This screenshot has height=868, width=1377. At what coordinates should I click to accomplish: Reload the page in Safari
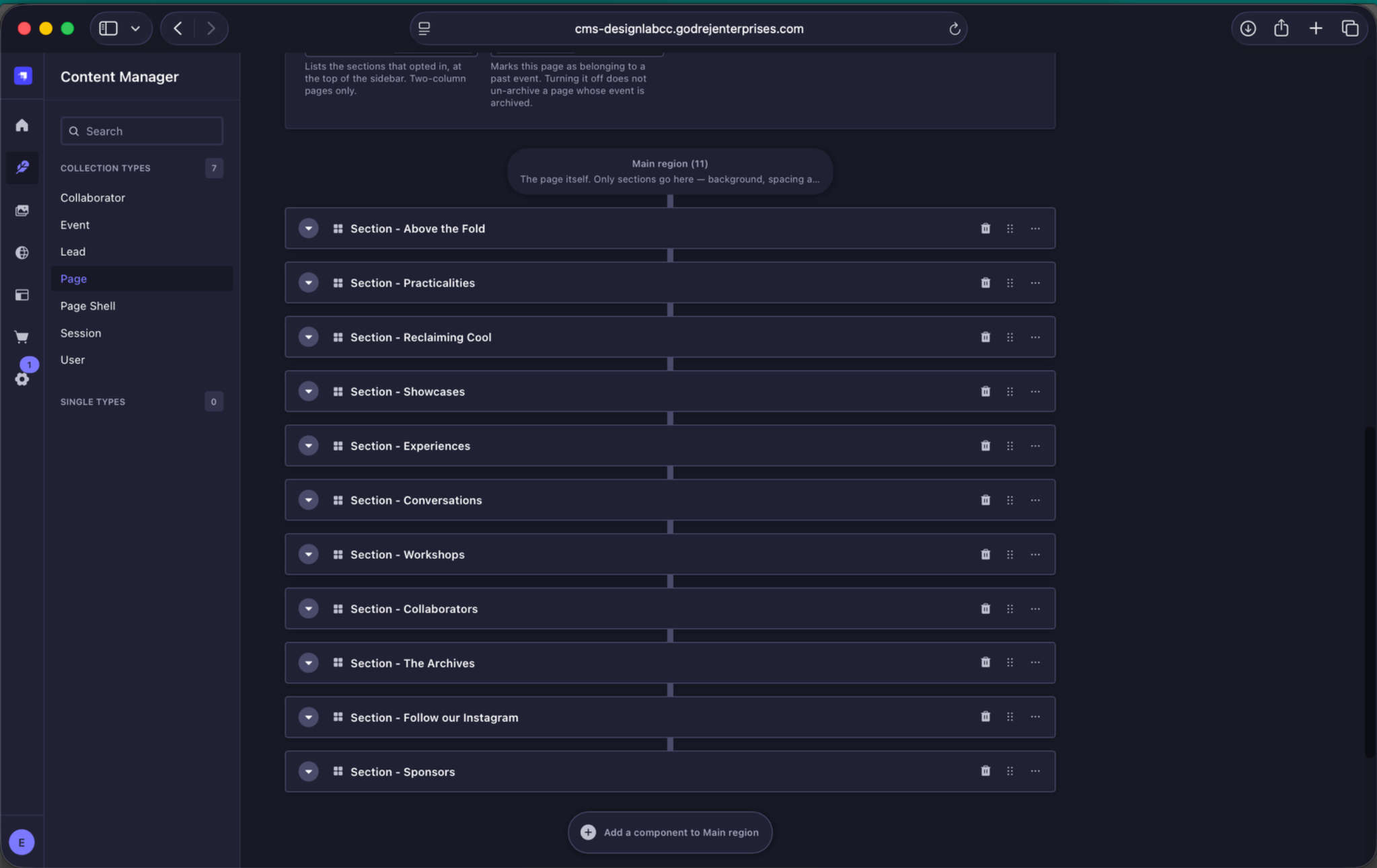(x=954, y=29)
